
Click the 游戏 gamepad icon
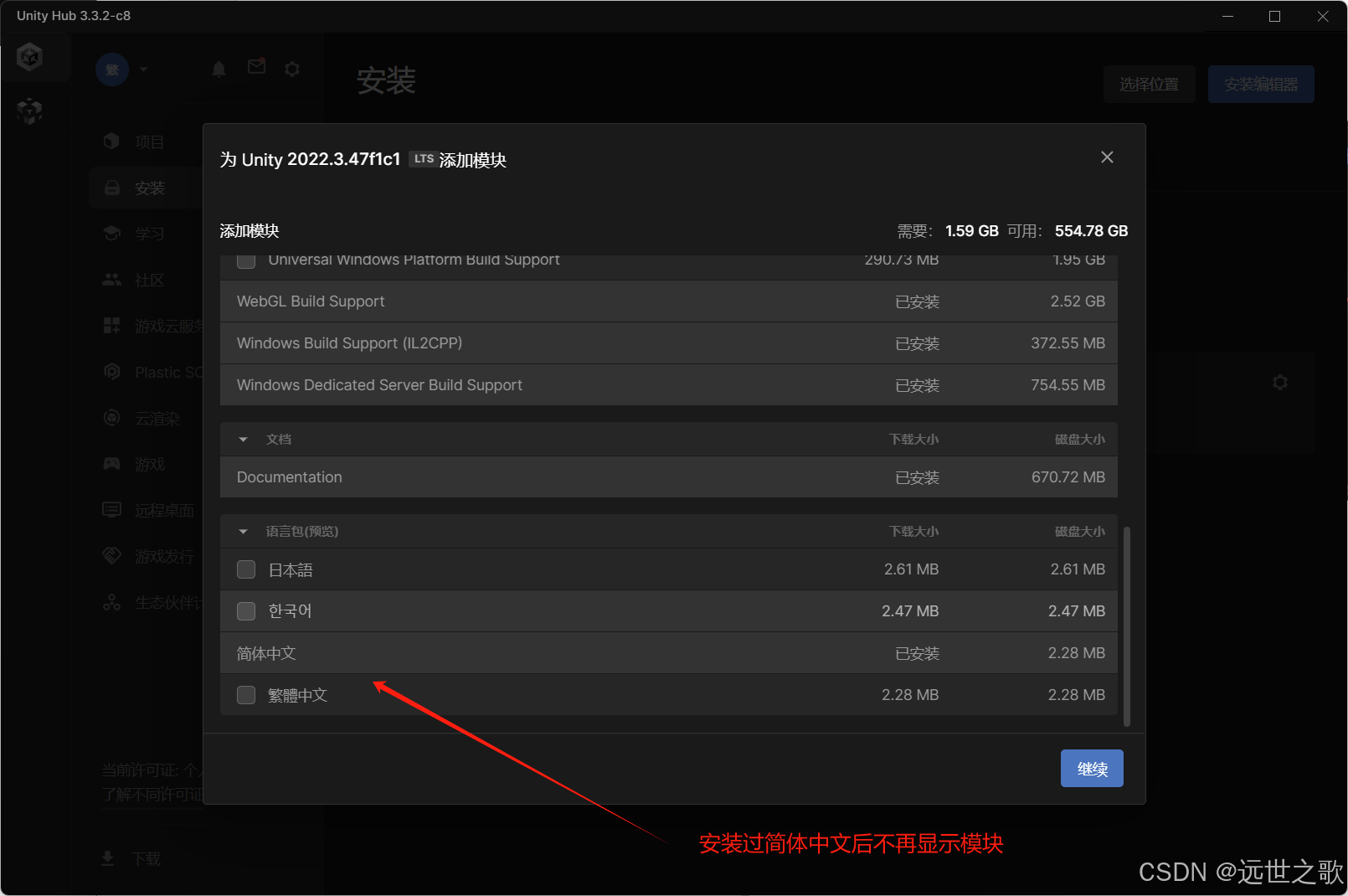point(111,463)
